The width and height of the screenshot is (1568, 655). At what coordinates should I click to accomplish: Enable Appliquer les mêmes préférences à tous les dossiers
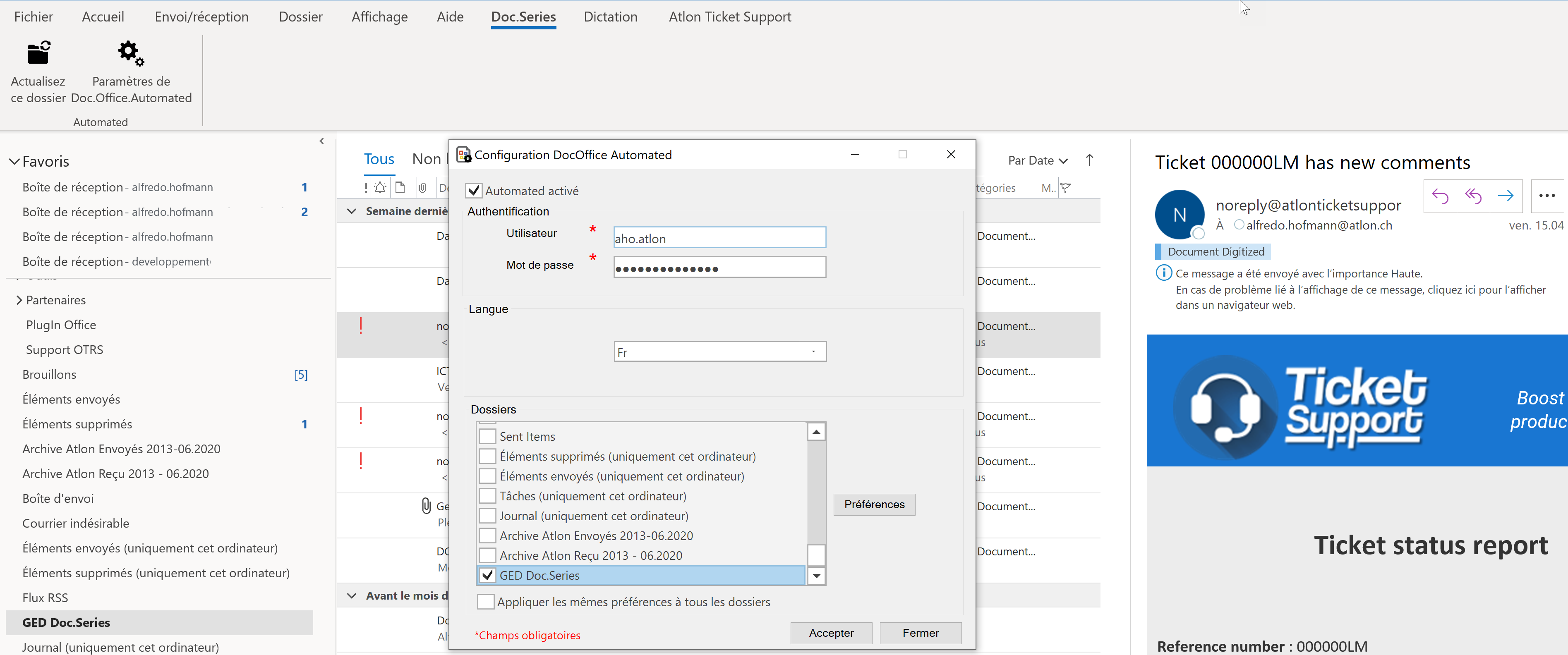486,602
